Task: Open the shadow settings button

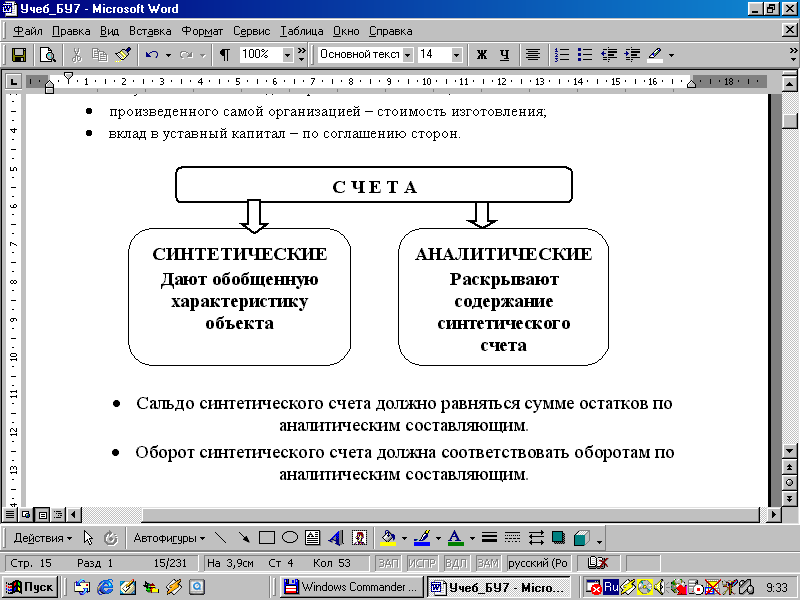Action: pyautogui.click(x=559, y=538)
